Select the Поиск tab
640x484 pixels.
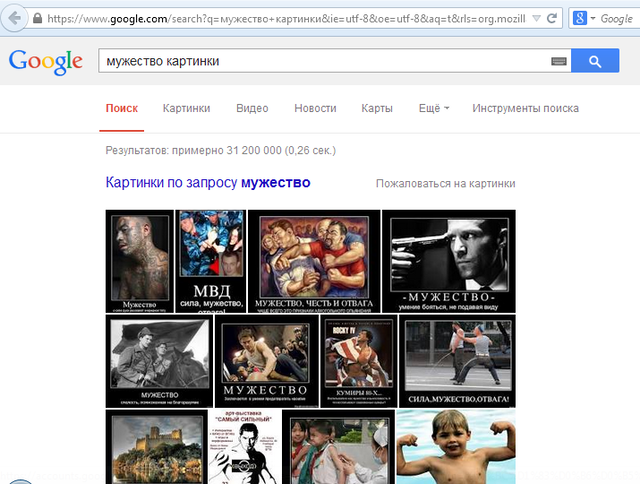(122, 108)
